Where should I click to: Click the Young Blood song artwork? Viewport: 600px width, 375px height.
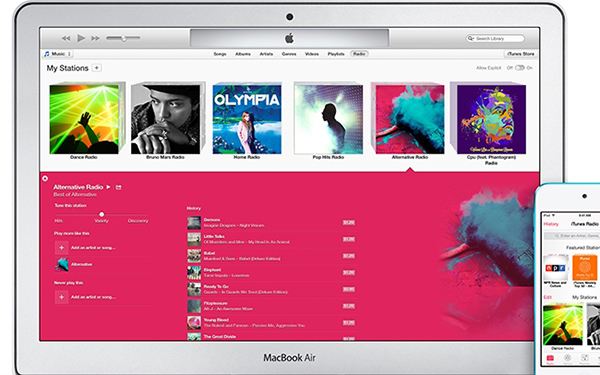[194, 323]
